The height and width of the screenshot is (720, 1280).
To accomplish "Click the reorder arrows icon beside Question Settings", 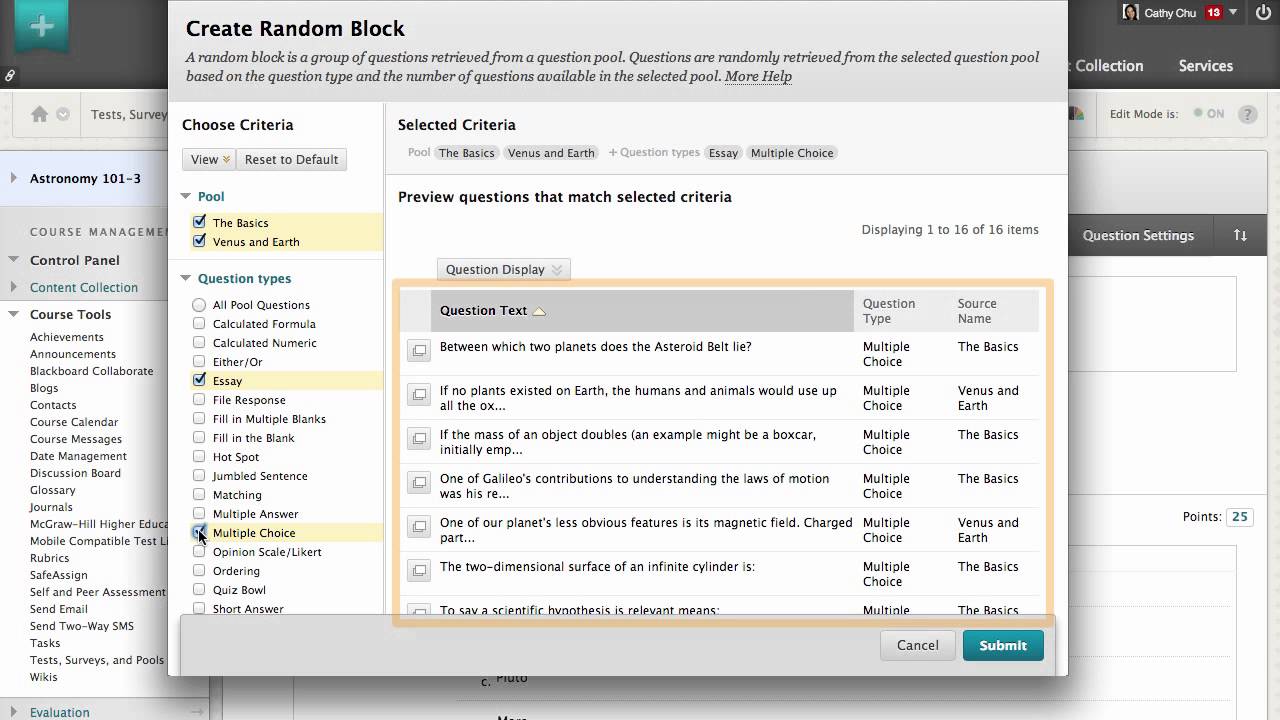I will coord(1240,235).
